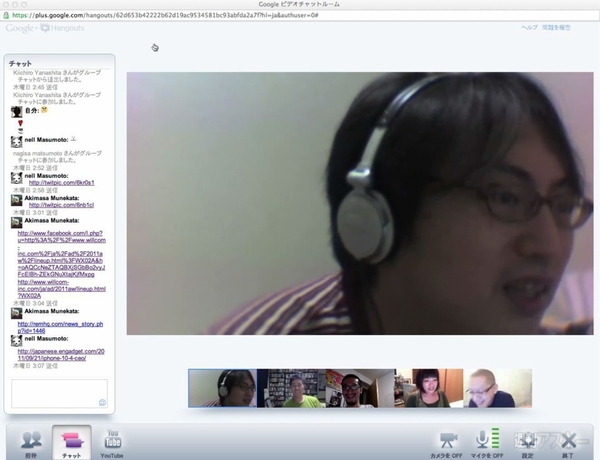
Task: Click own avatar beside 自分 message
Action: tap(16, 112)
